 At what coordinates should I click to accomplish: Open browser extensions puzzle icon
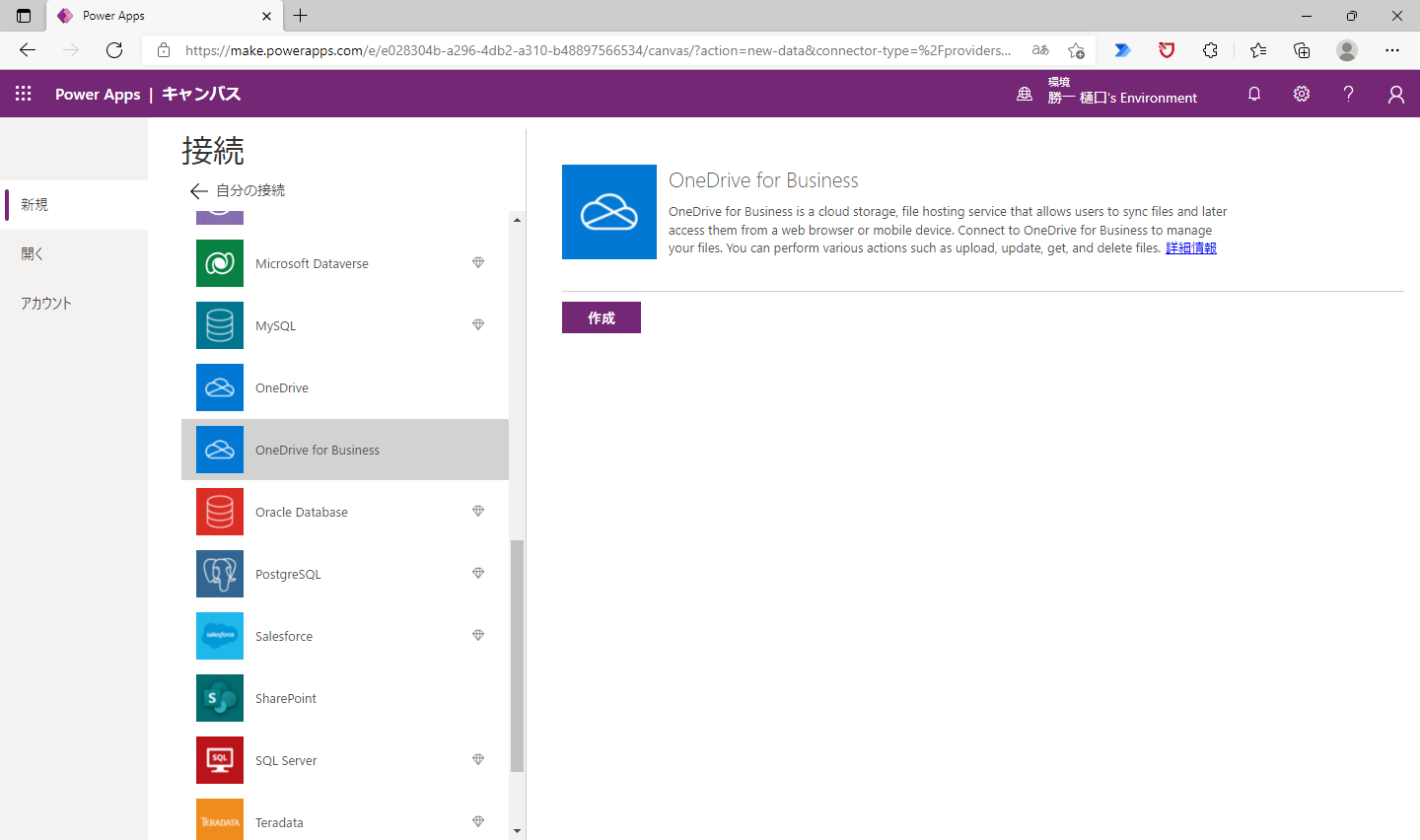point(1210,50)
